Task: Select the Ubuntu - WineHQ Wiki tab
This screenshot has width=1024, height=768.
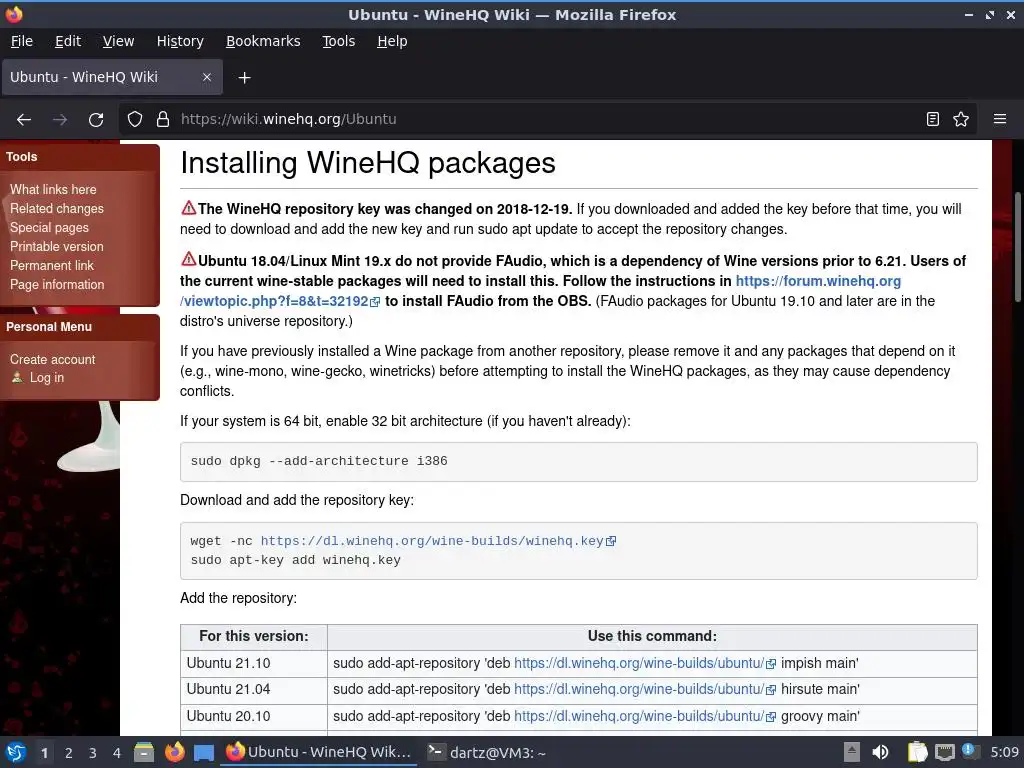Action: (x=112, y=77)
